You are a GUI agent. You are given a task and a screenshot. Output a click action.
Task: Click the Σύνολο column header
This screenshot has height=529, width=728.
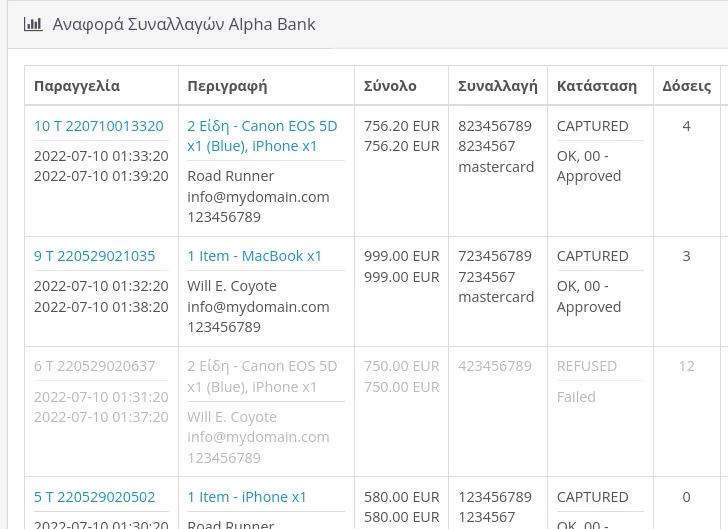[390, 86]
